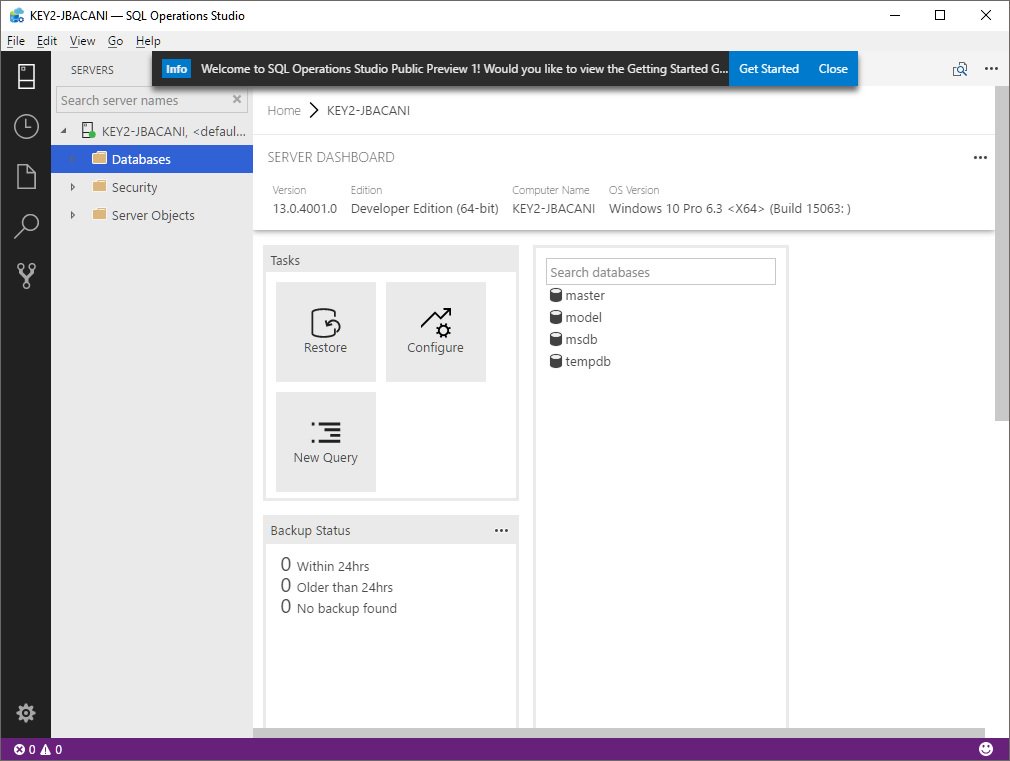The image size is (1010, 761).
Task: Expand the Server Objects tree node
Action: (x=73, y=215)
